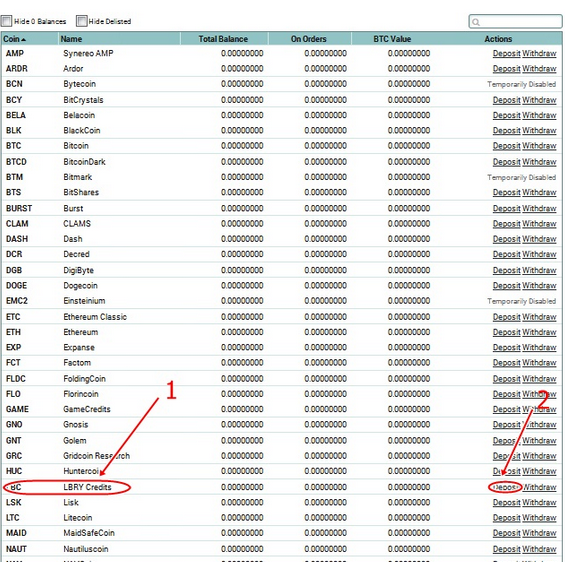Sort by BTC Value column header
Viewport: 565px width, 562px height.
pyautogui.click(x=392, y=39)
